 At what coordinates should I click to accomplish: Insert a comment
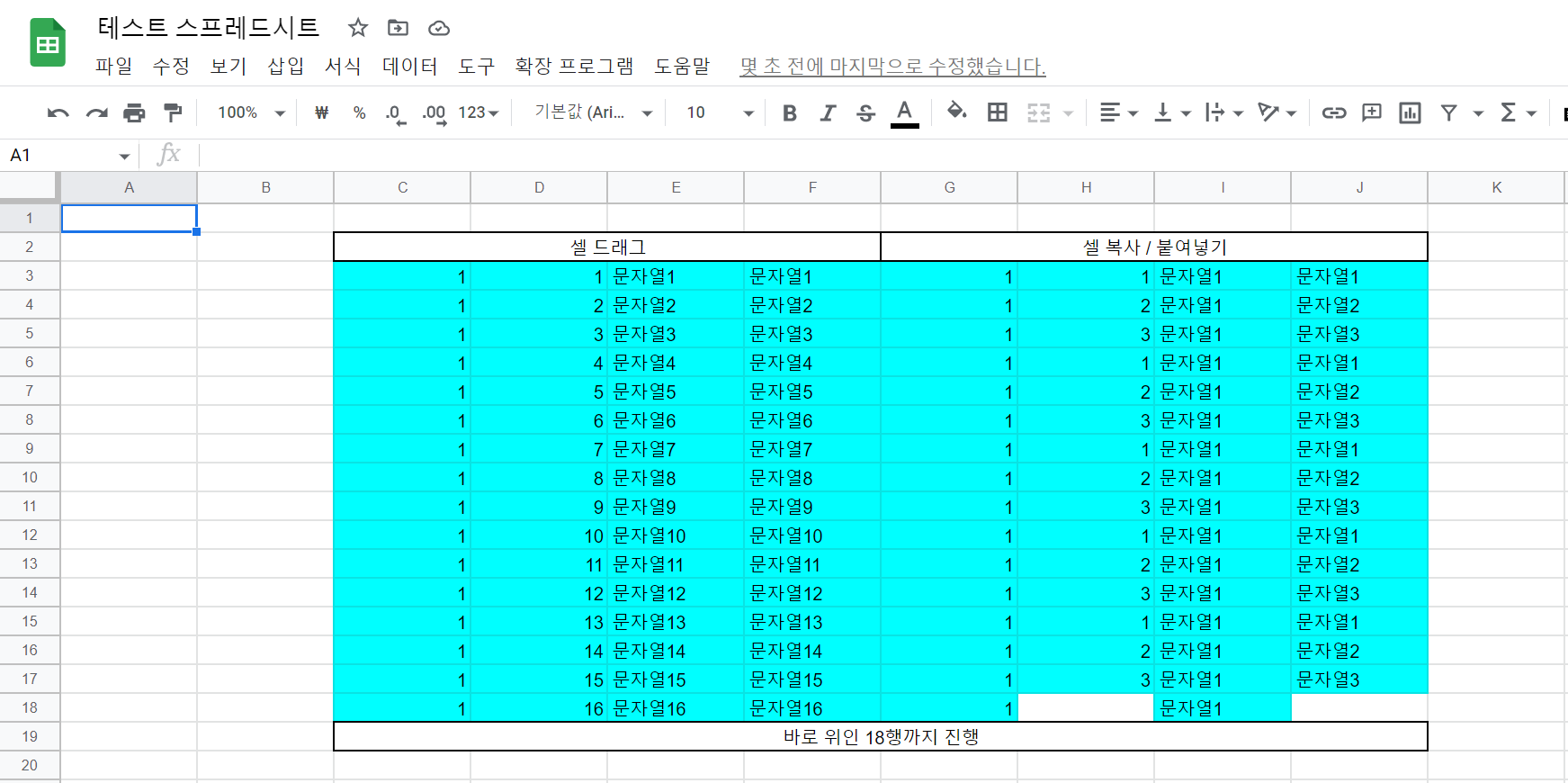(x=1372, y=112)
